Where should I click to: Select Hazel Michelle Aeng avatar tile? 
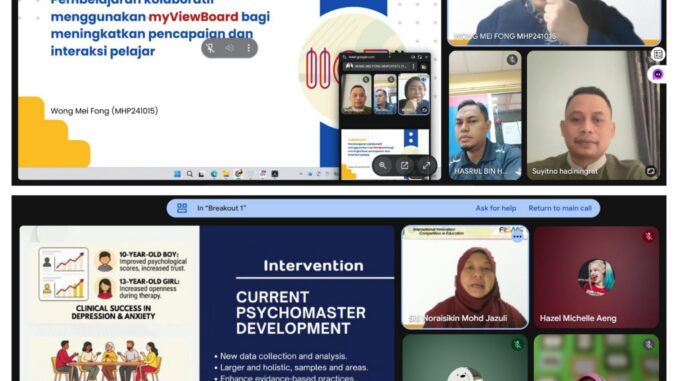tap(596, 277)
